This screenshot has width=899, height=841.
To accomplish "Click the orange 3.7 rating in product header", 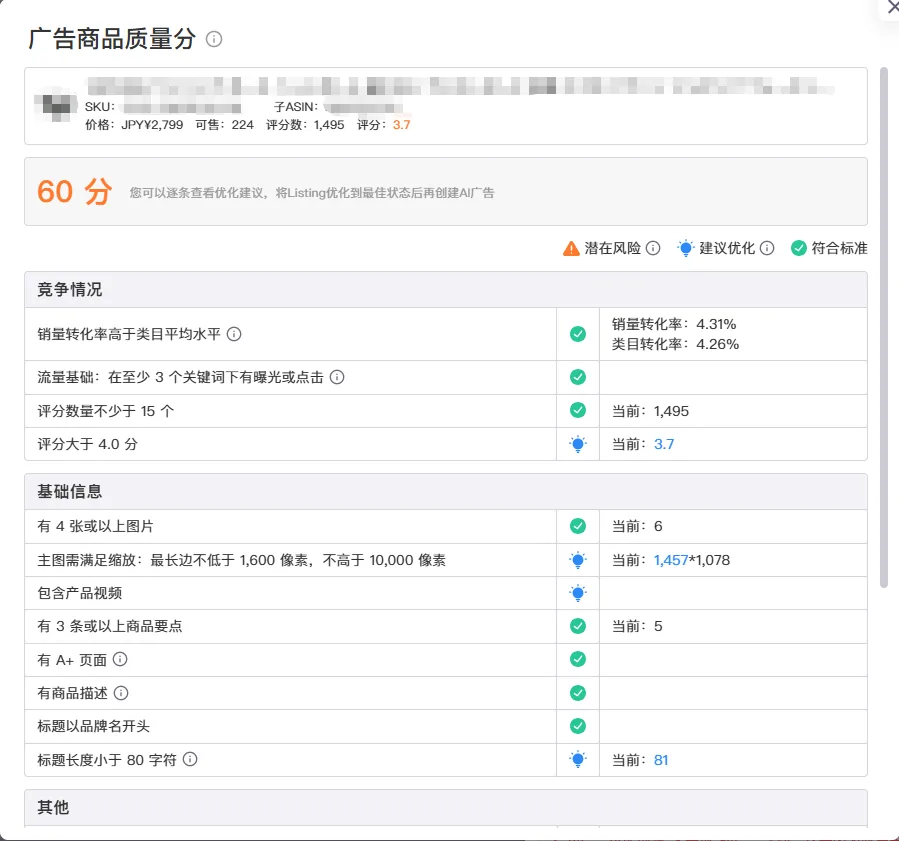I will point(401,124).
